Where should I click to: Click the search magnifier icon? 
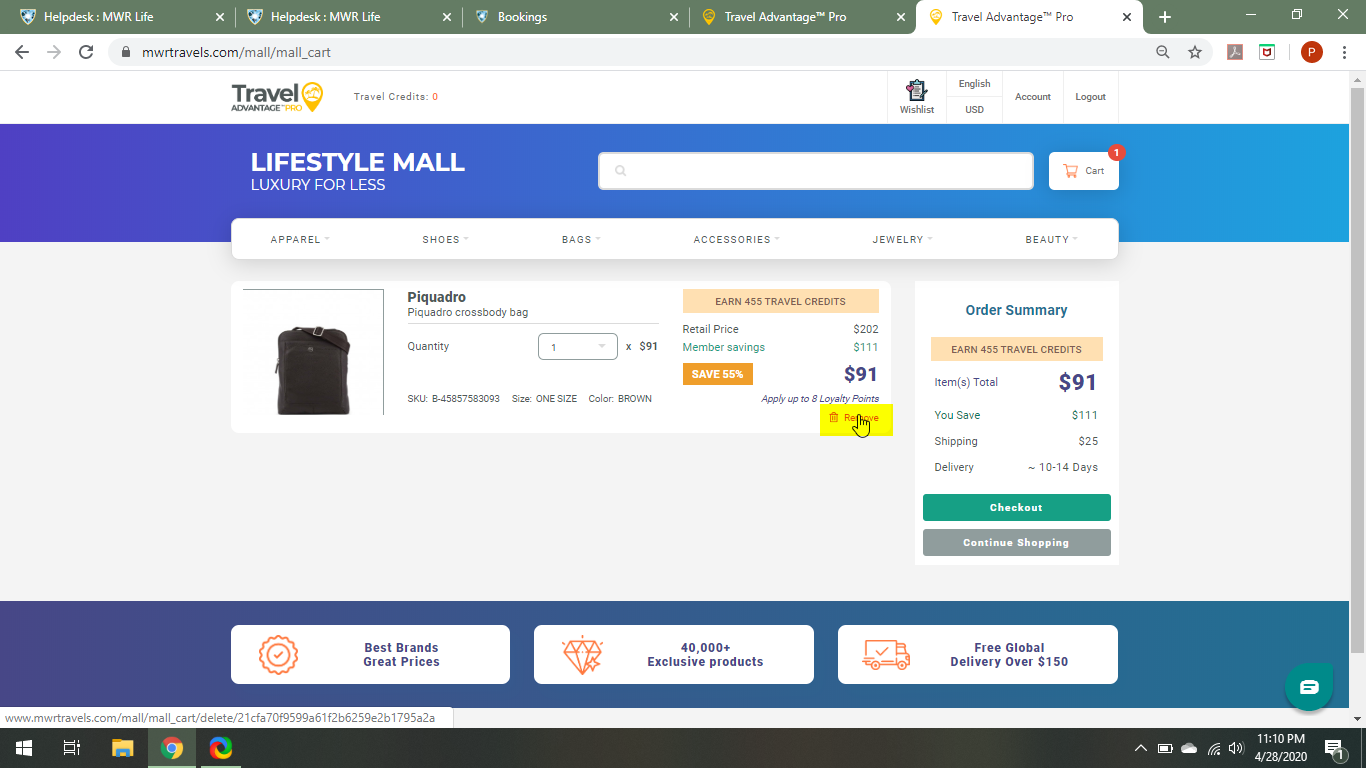(620, 171)
